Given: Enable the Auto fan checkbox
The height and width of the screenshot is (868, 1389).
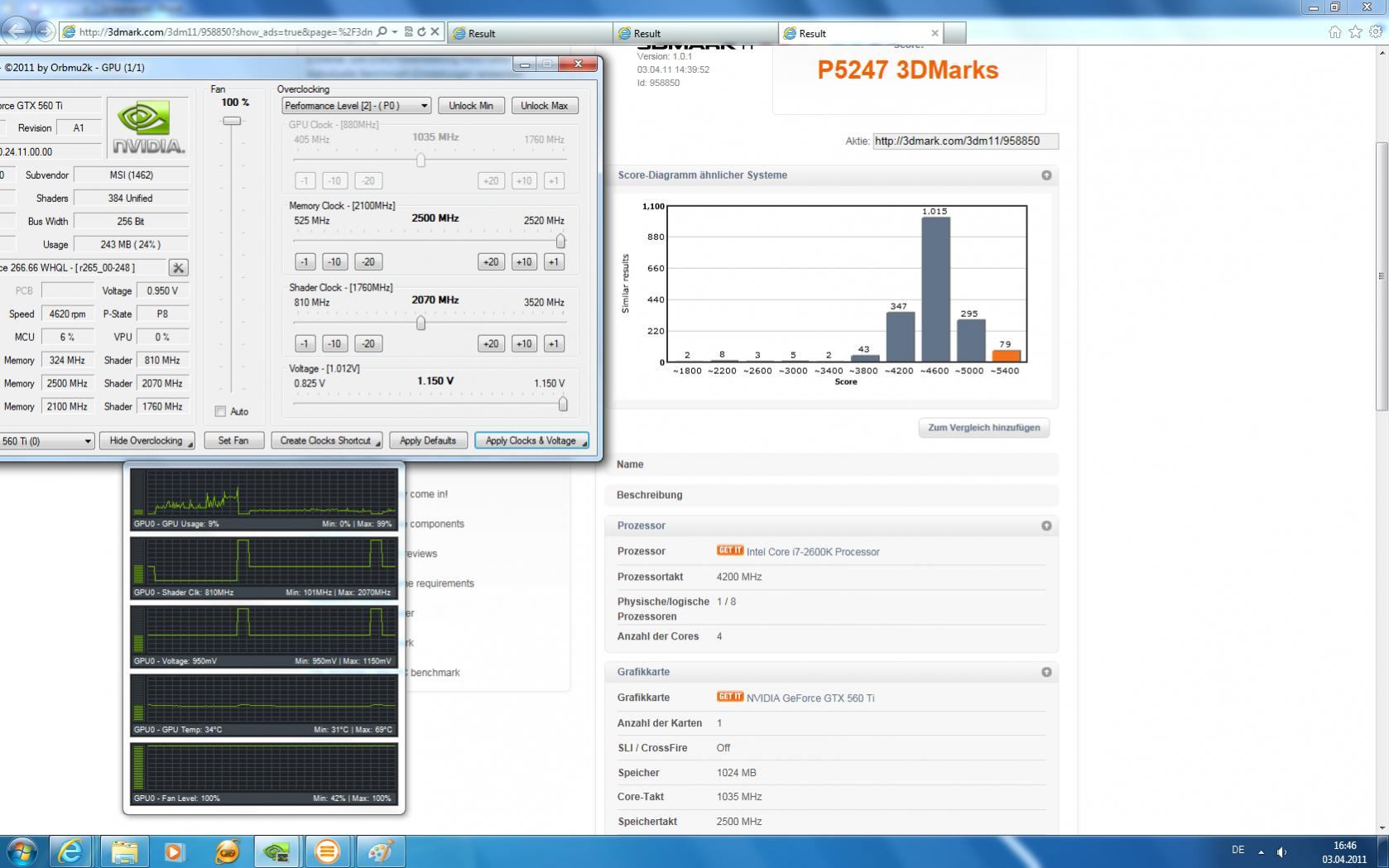Looking at the screenshot, I should (x=220, y=411).
